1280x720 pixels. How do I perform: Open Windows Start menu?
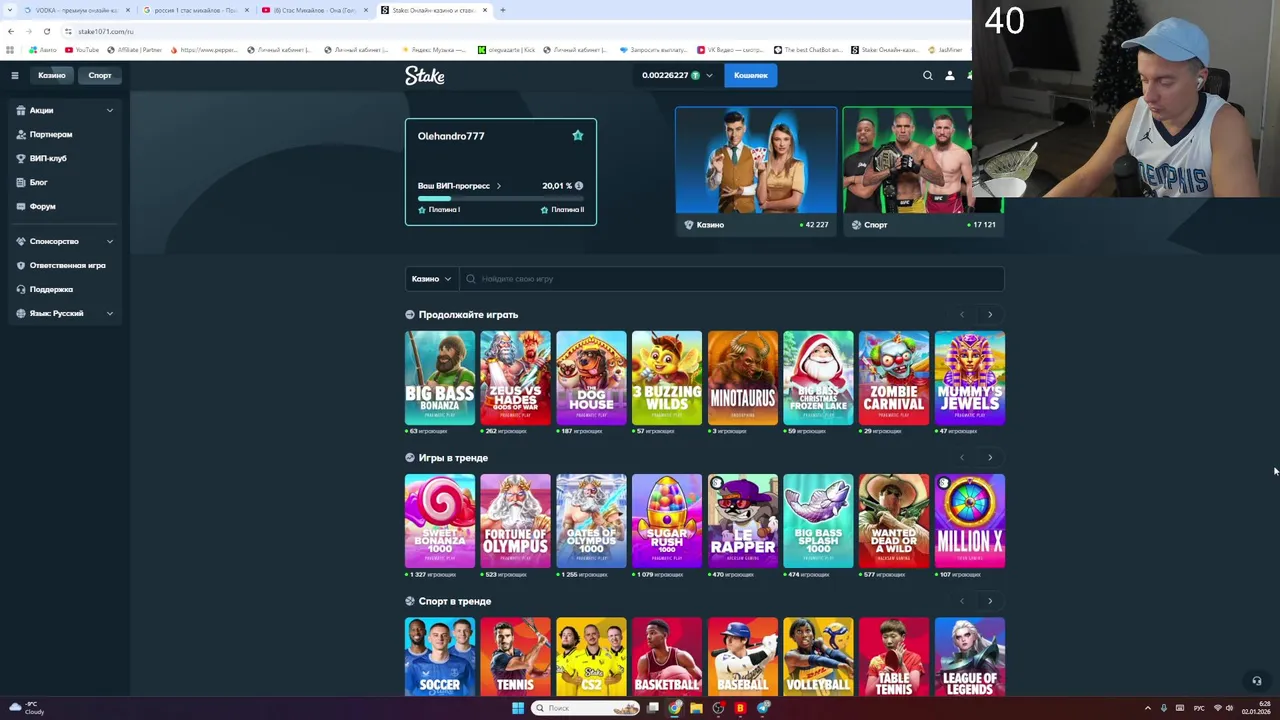(517, 708)
